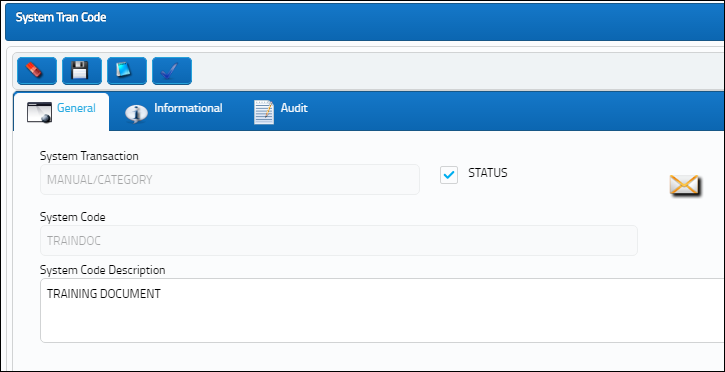
Task: Switch to the Informational tab
Action: coord(188,108)
